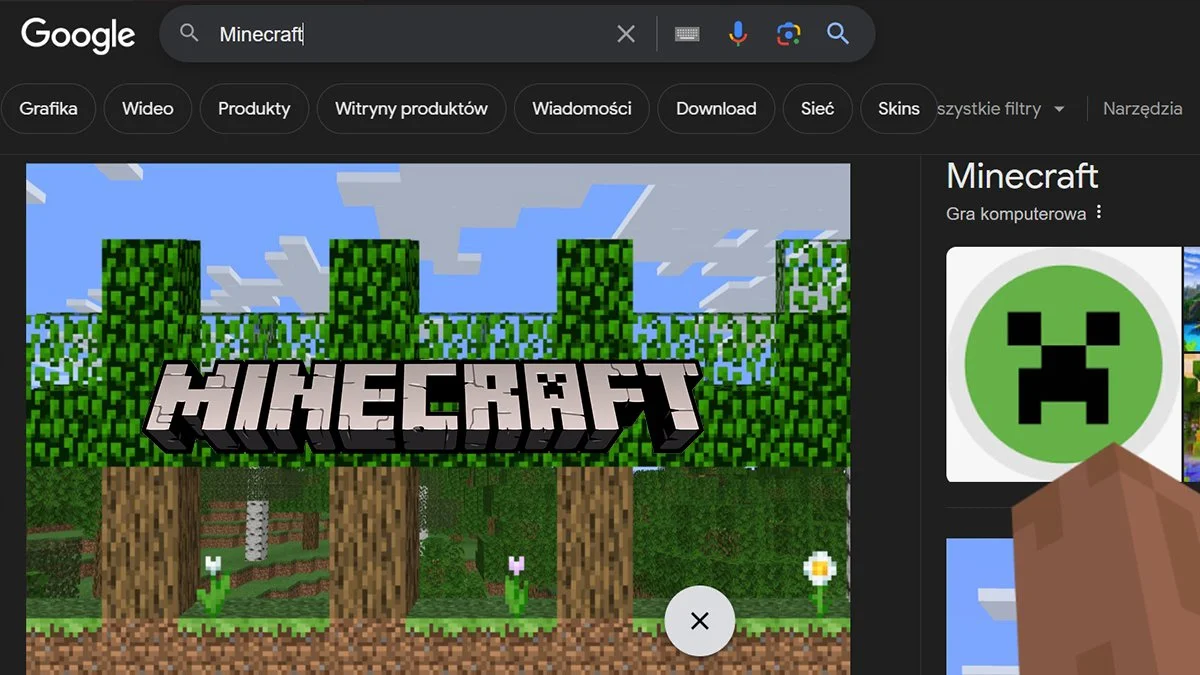
Task: Click the on-screen keyboard icon
Action: [686, 33]
